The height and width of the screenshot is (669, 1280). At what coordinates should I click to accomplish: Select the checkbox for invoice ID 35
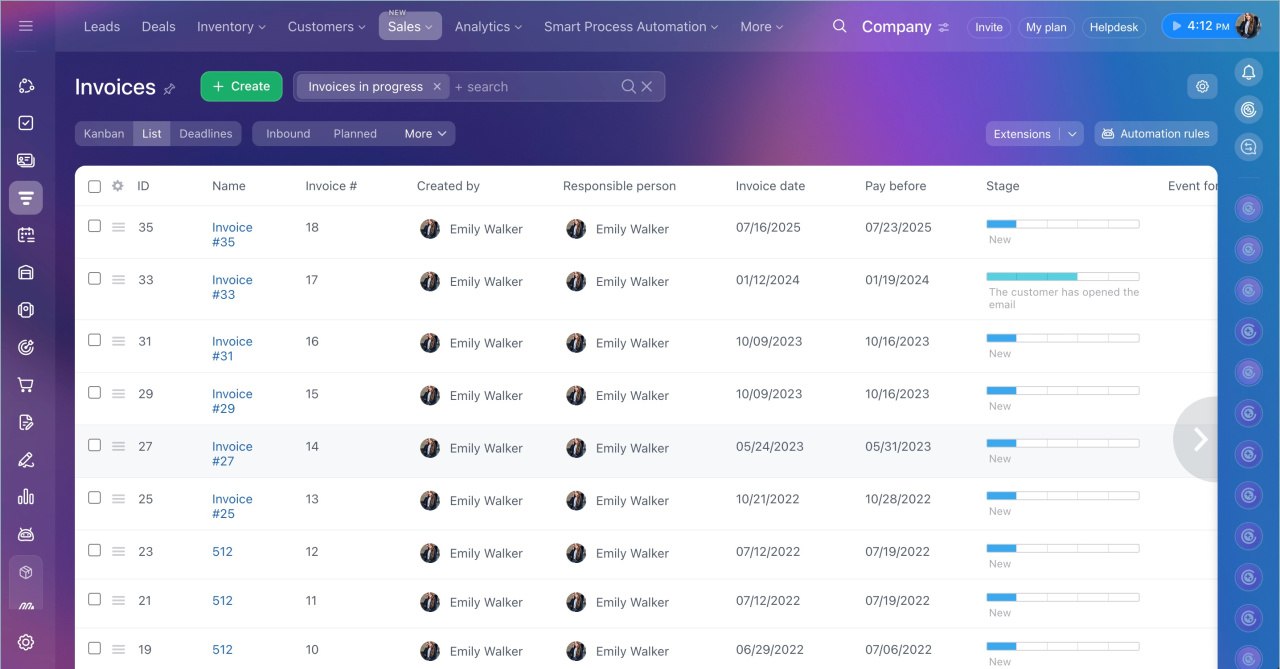(94, 226)
